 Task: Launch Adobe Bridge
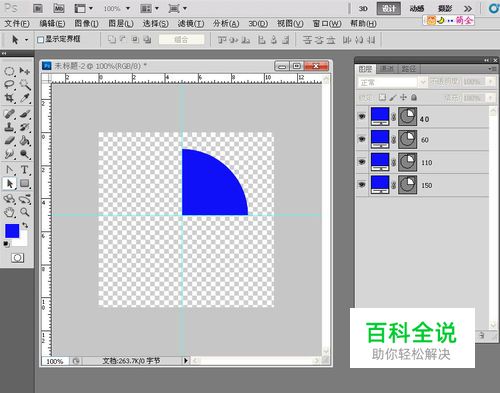click(38, 8)
